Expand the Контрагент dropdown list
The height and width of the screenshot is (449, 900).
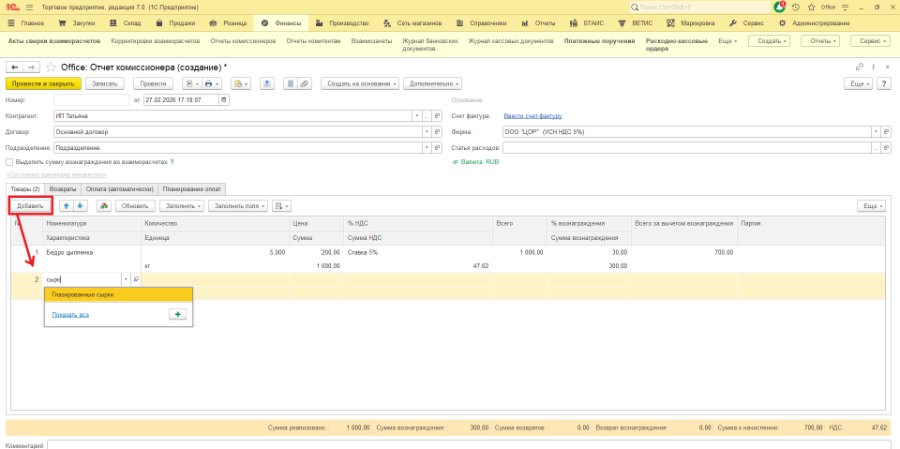417,116
